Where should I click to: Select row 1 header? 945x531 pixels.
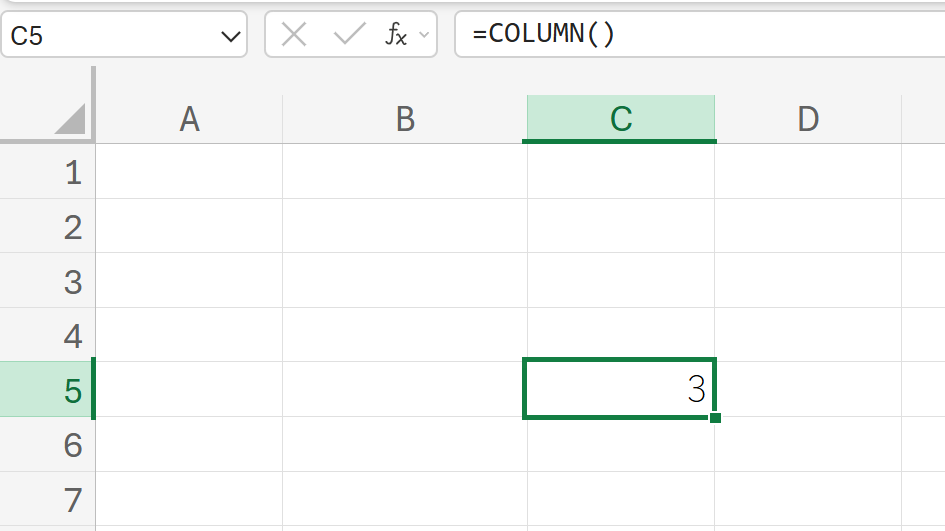pyautogui.click(x=72, y=173)
